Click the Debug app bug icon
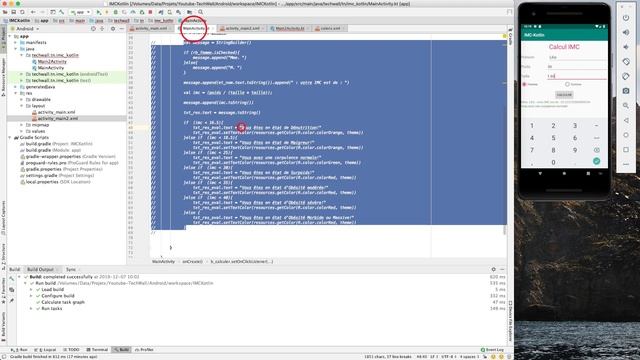640x360 pixels. pyautogui.click(x=116, y=12)
